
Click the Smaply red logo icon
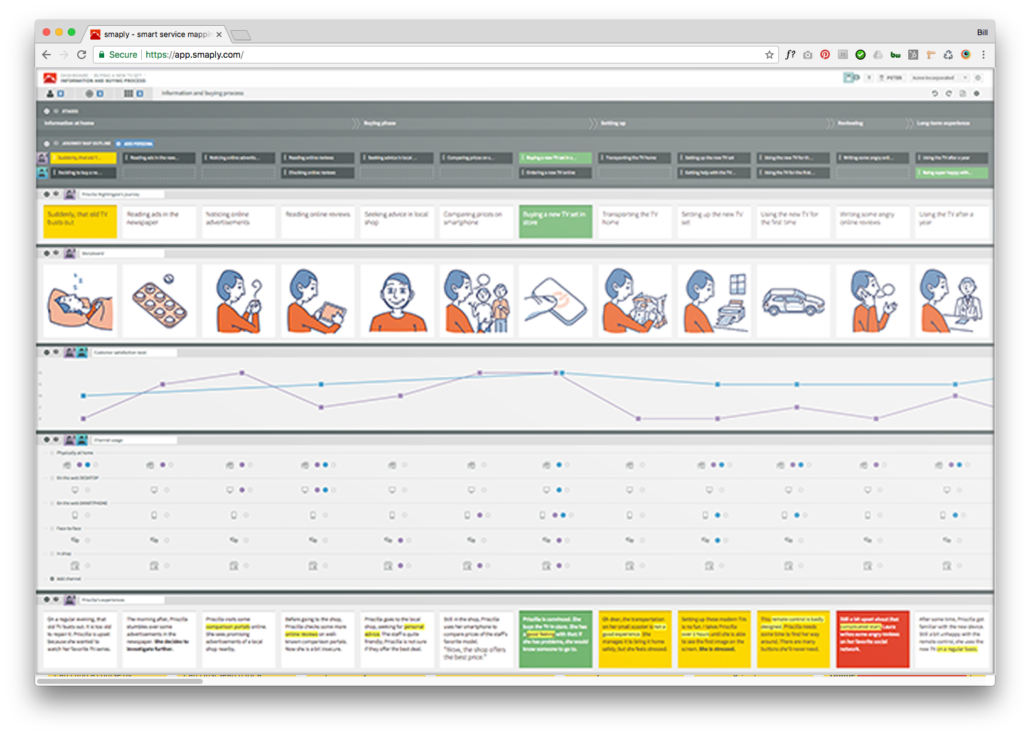pos(50,78)
